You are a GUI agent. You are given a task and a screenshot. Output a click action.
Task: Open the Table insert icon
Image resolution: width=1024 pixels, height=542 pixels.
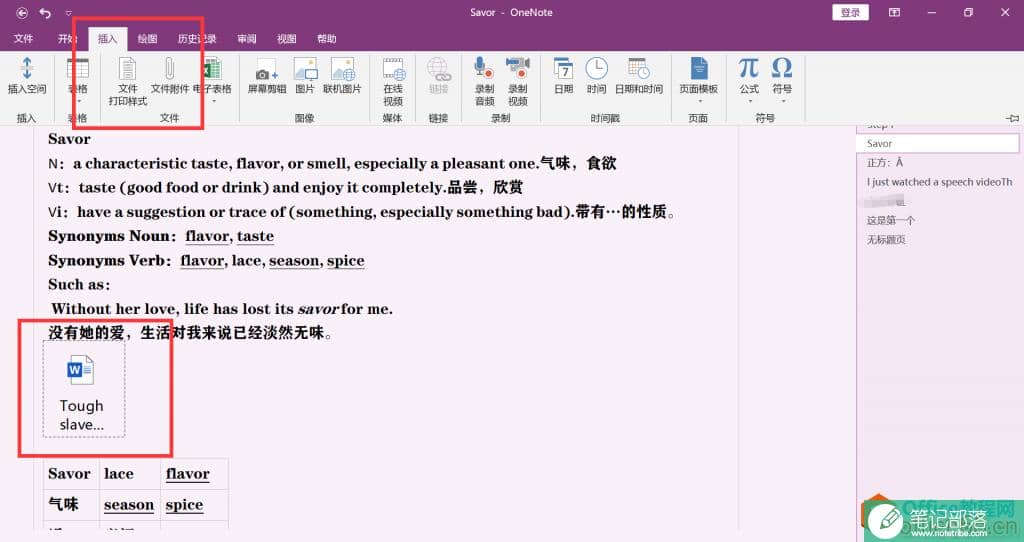coord(78,69)
